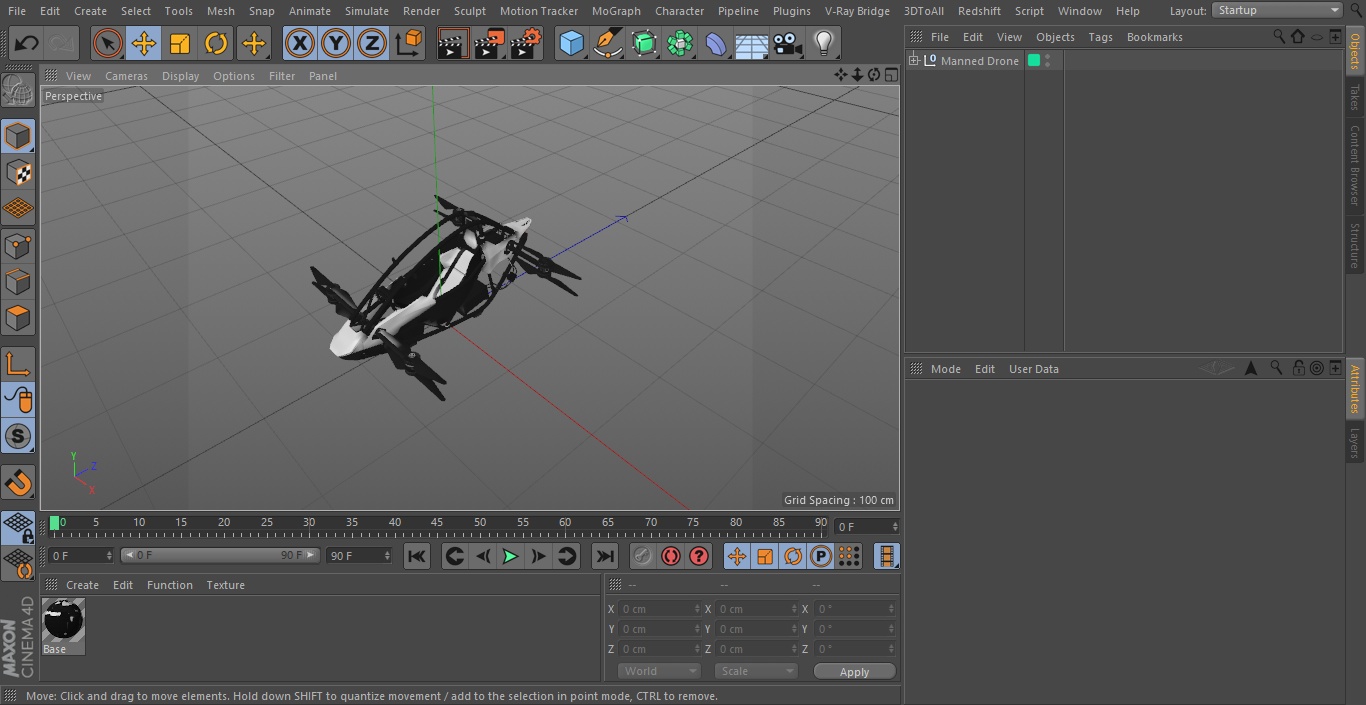This screenshot has height=705, width=1366.
Task: Open the Sculpt menu
Action: [469, 11]
